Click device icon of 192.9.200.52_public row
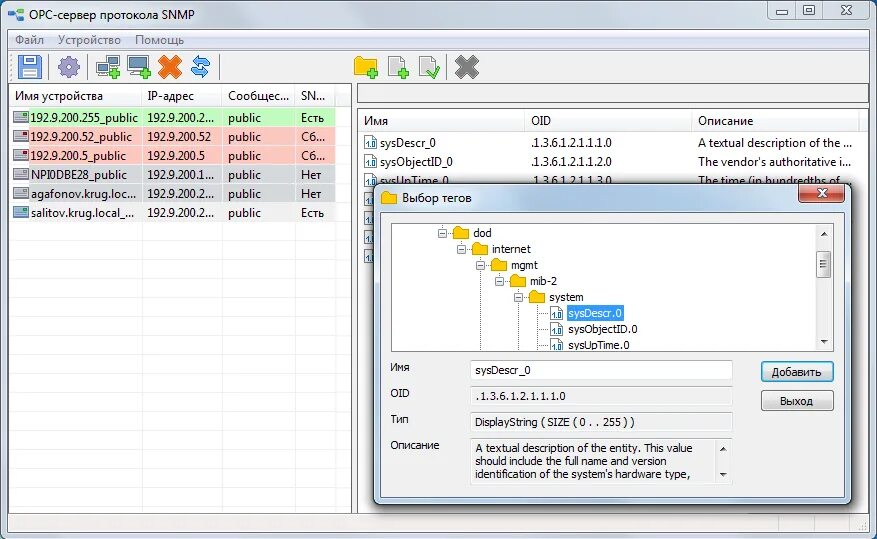 21,136
